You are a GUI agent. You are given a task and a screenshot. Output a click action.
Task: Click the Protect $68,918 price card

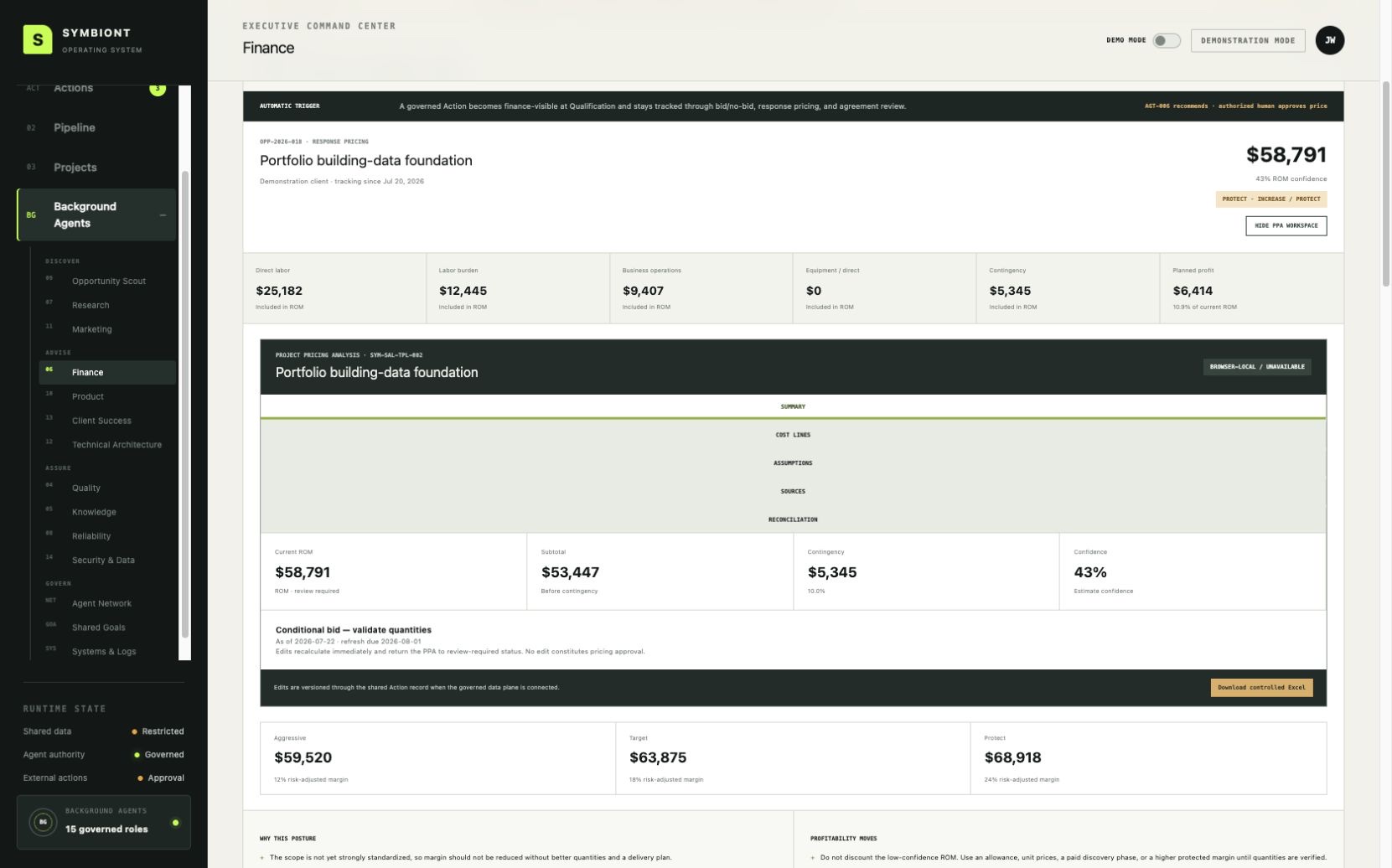[1148, 759]
